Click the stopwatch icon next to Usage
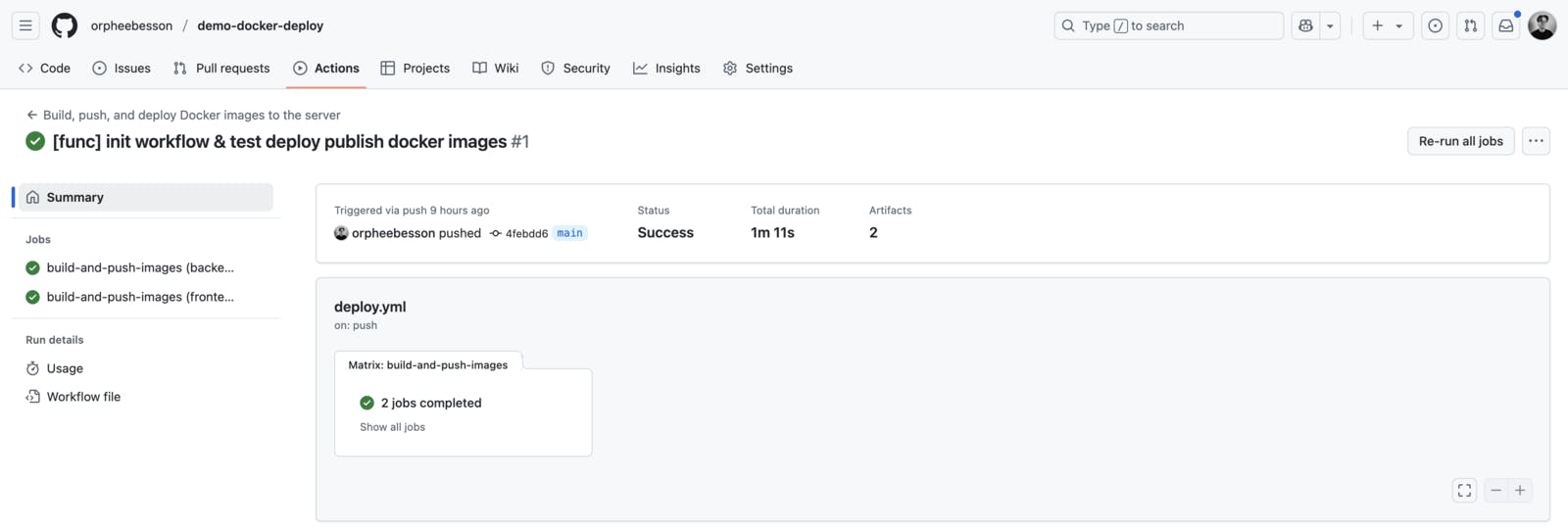The width and height of the screenshot is (1568, 528). tap(32, 368)
